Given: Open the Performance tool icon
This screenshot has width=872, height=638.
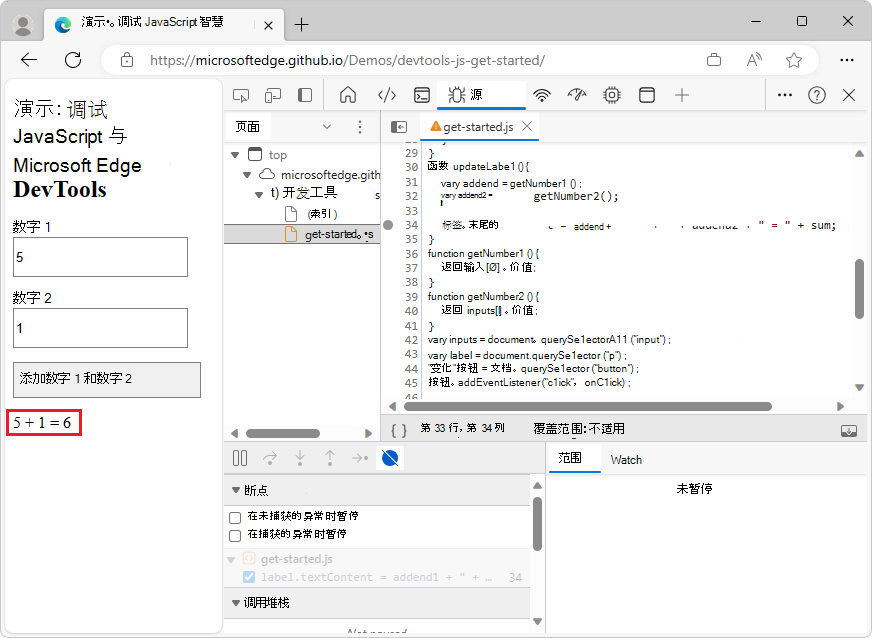Looking at the screenshot, I should (577, 95).
